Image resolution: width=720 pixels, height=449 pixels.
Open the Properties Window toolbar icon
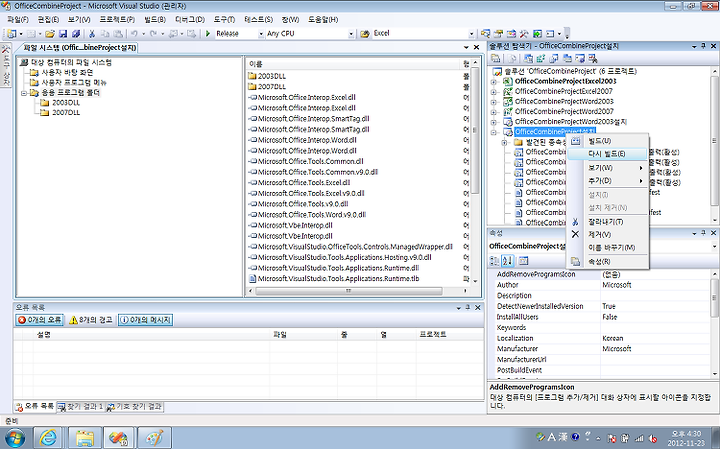coord(498,34)
